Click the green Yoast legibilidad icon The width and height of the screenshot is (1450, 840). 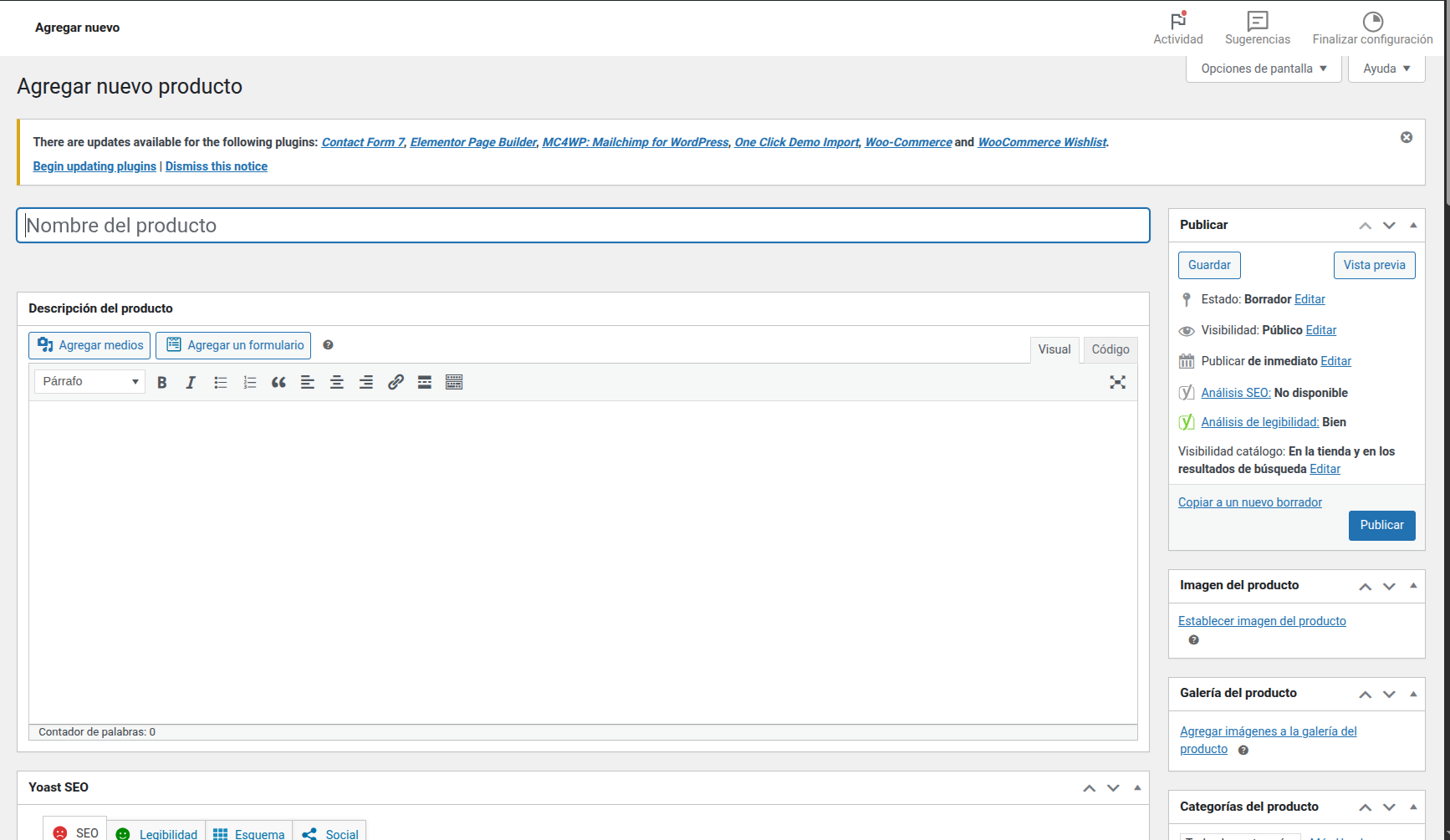tap(1186, 422)
